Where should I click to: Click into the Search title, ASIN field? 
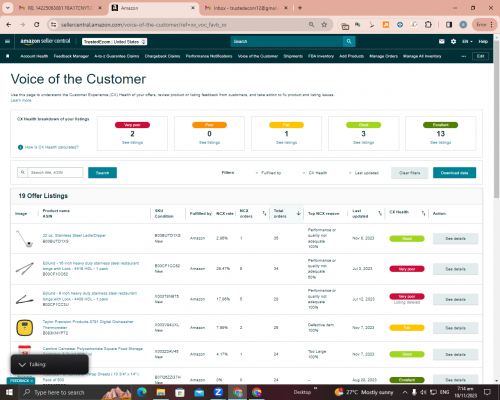(55, 172)
